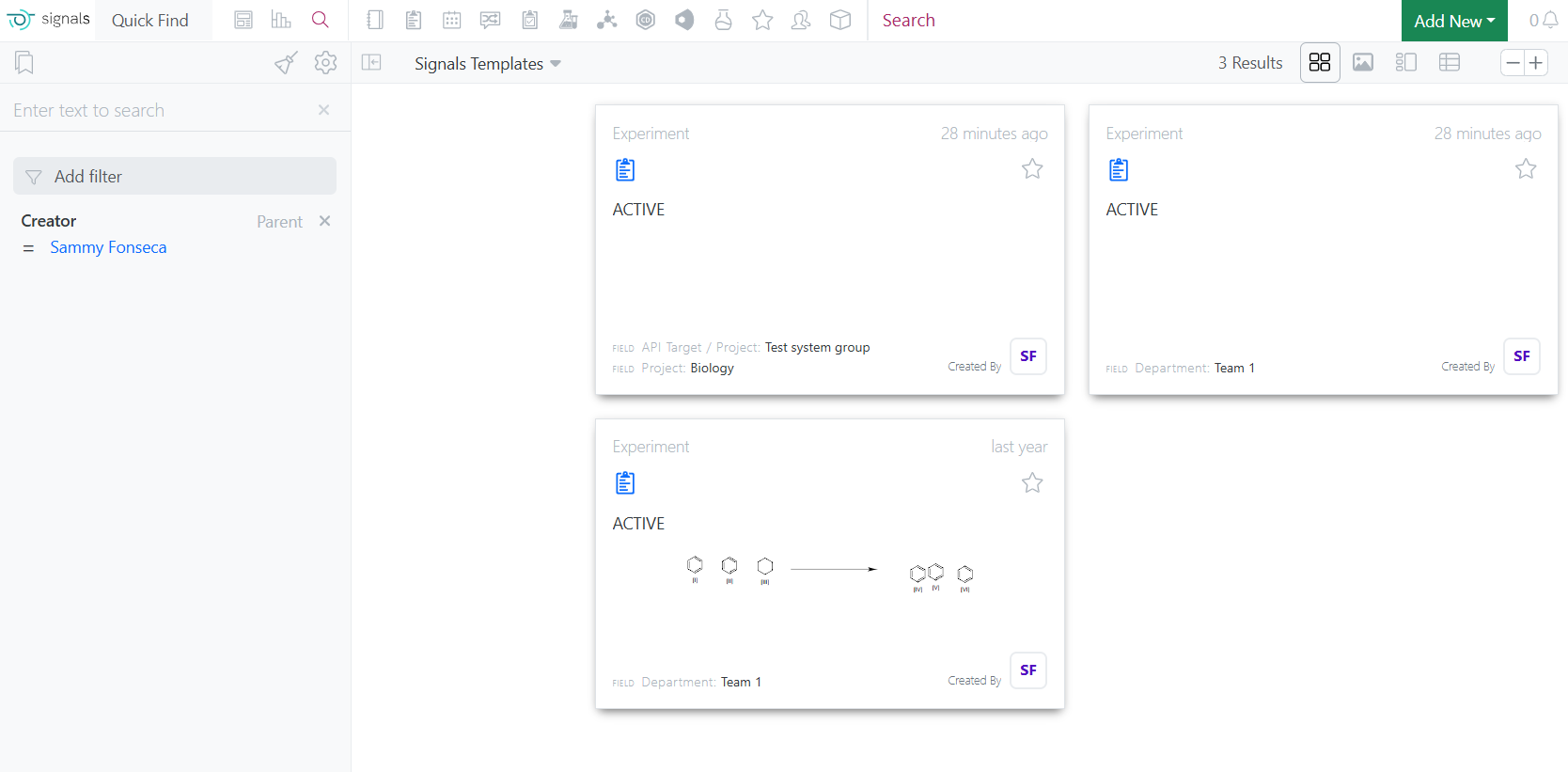Screen dimensions: 1568x772
Task: Click 'Biology' project value
Action: click(712, 368)
